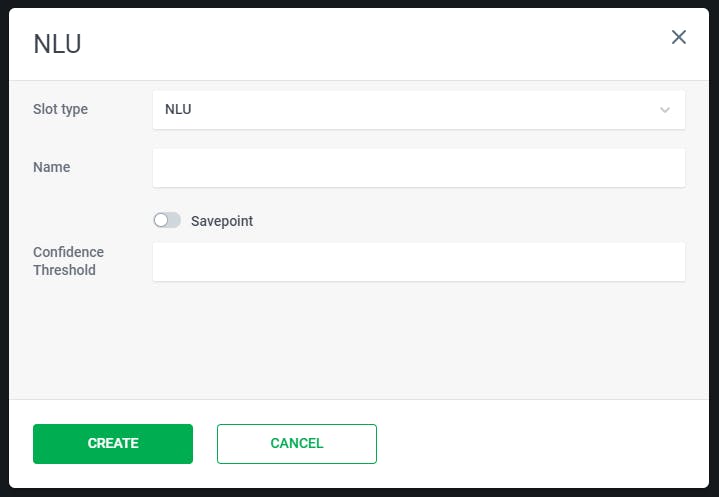Expand the Slot type dropdown chevron
The width and height of the screenshot is (719, 497).
point(665,110)
